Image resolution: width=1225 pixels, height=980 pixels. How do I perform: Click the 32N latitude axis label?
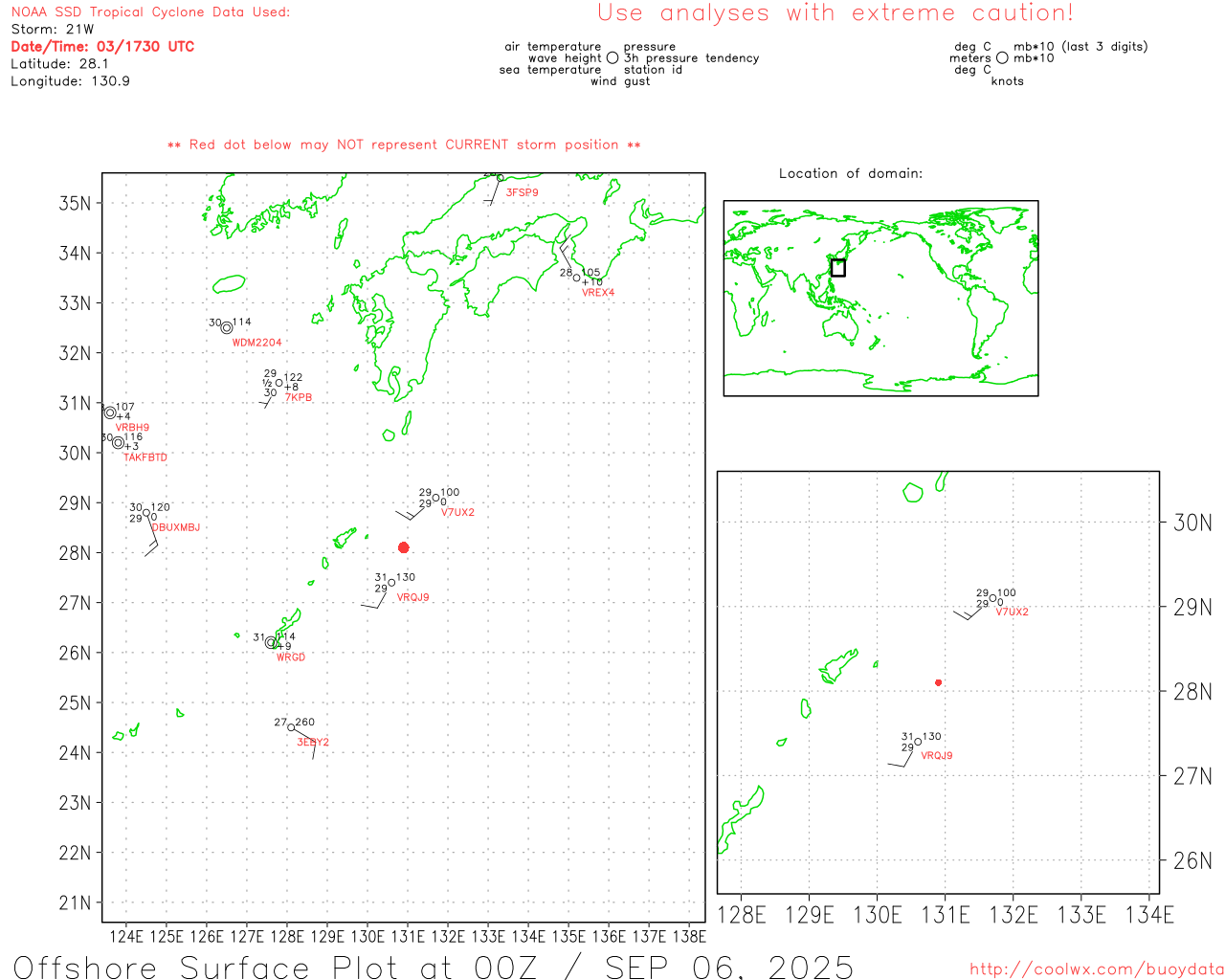tap(75, 353)
